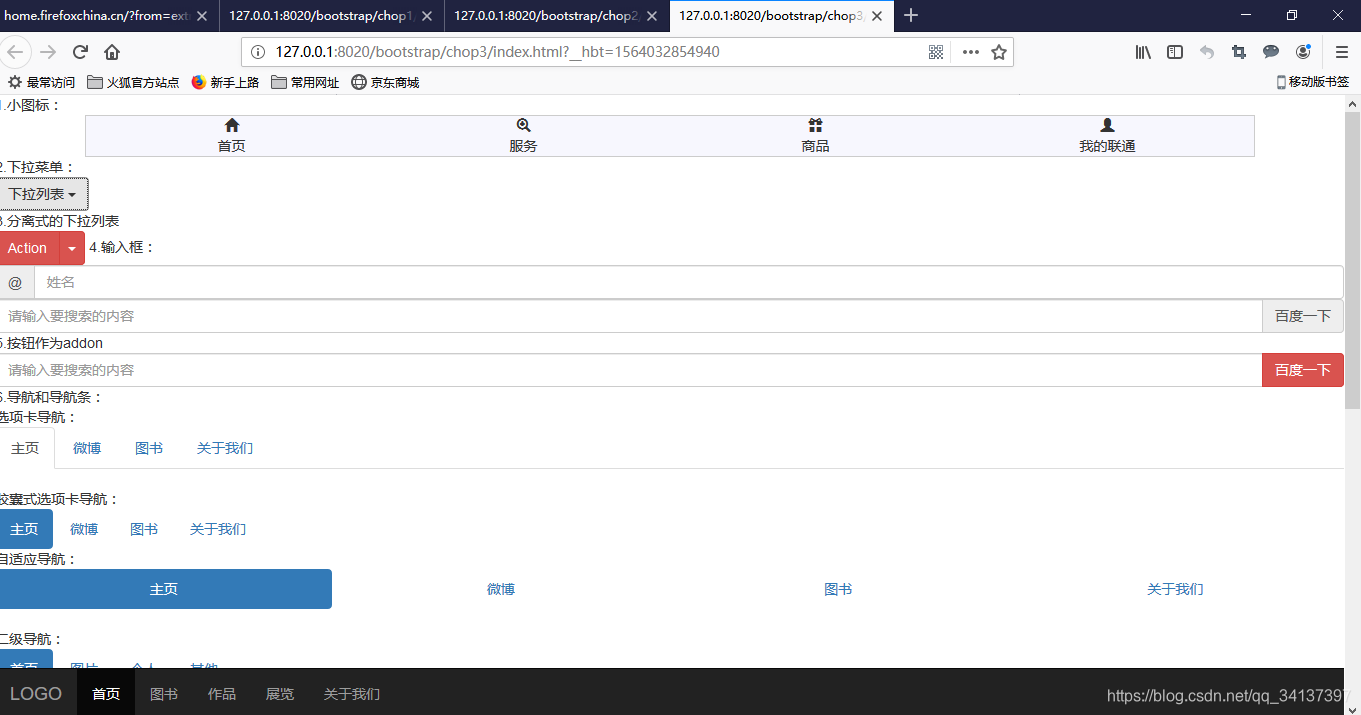Open 火狐官方站点 bookmark folder
Image resolution: width=1361 pixels, height=715 pixels.
134,82
